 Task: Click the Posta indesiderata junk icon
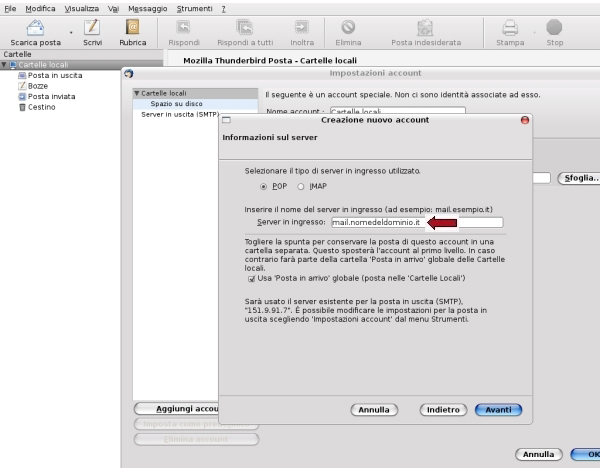tap(426, 28)
